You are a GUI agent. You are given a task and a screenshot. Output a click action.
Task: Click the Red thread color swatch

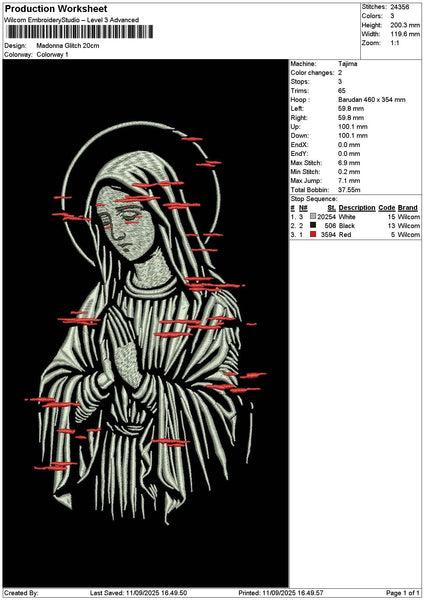[313, 234]
